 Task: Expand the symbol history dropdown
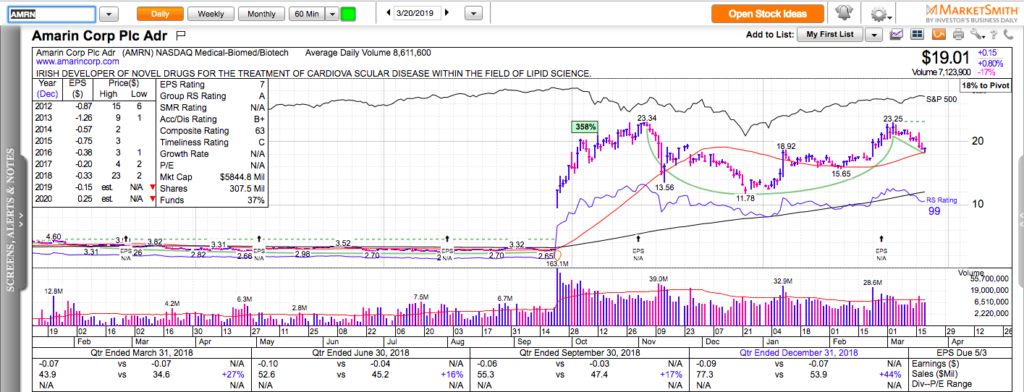109,14
